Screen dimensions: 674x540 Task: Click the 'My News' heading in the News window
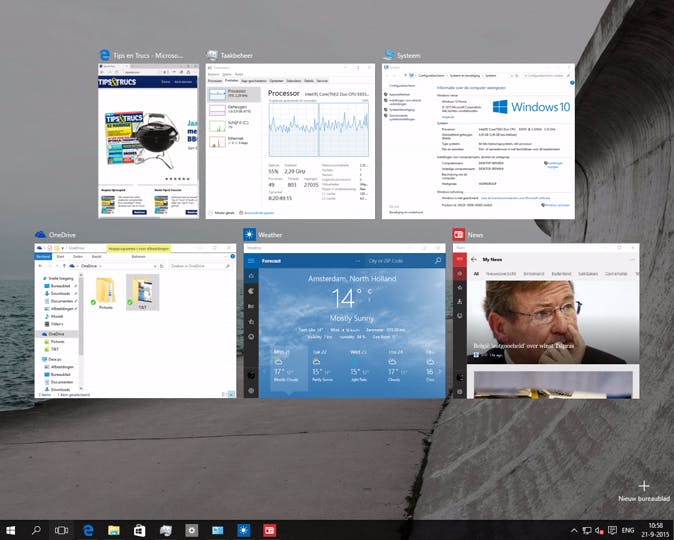492,259
